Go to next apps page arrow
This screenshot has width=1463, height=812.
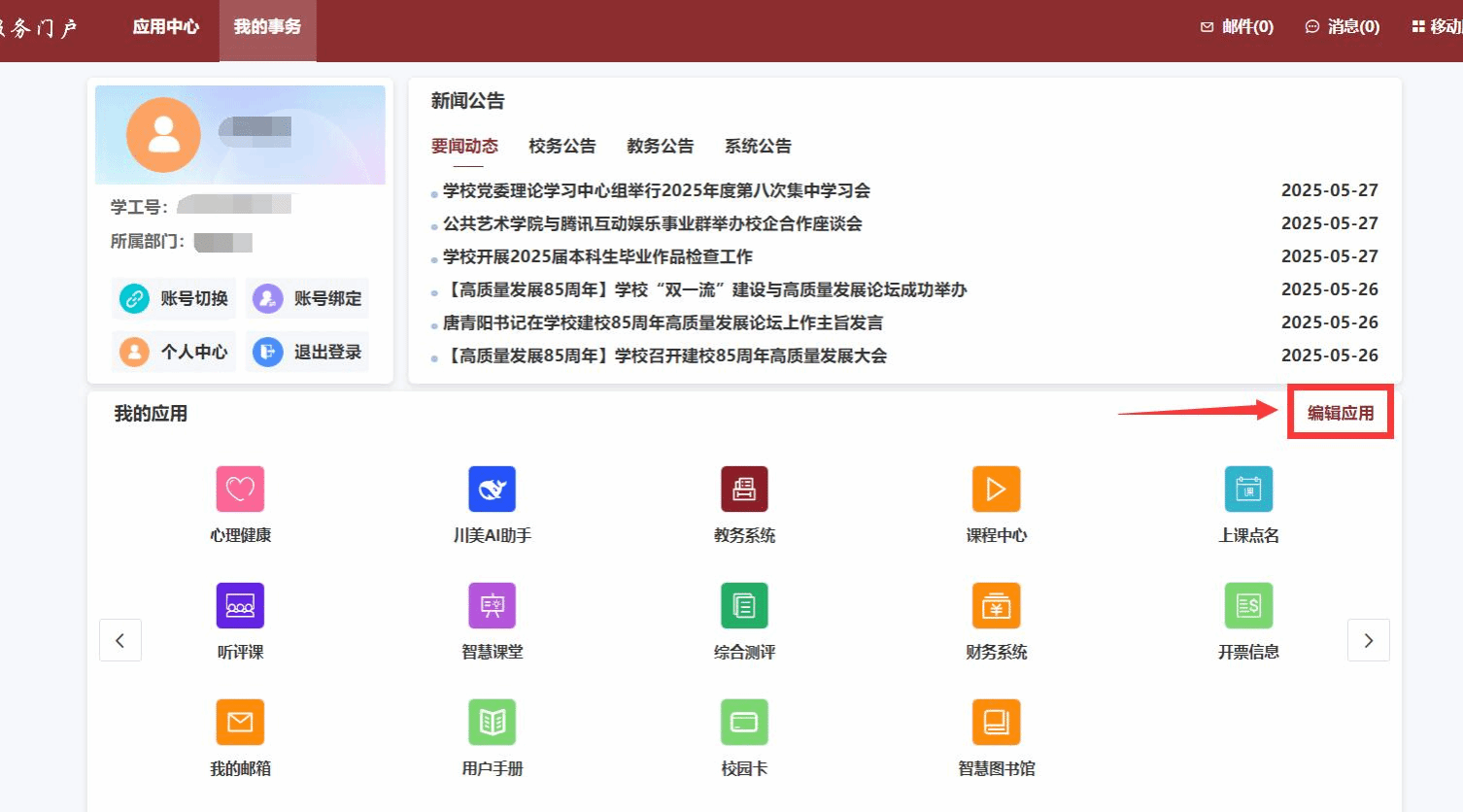(1368, 640)
